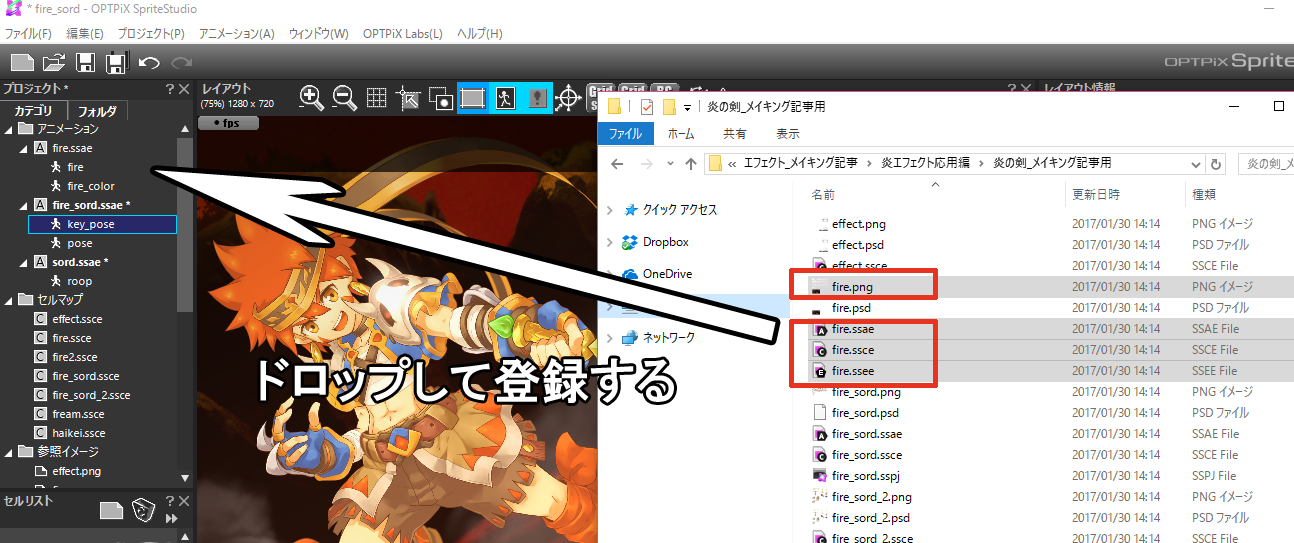Create a new project with the blank-page icon

22,63
